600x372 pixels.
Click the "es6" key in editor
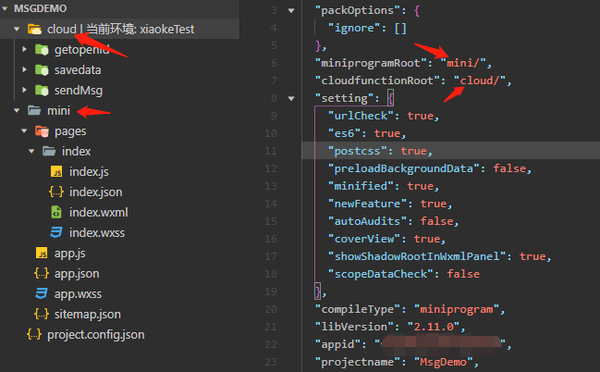click(344, 134)
